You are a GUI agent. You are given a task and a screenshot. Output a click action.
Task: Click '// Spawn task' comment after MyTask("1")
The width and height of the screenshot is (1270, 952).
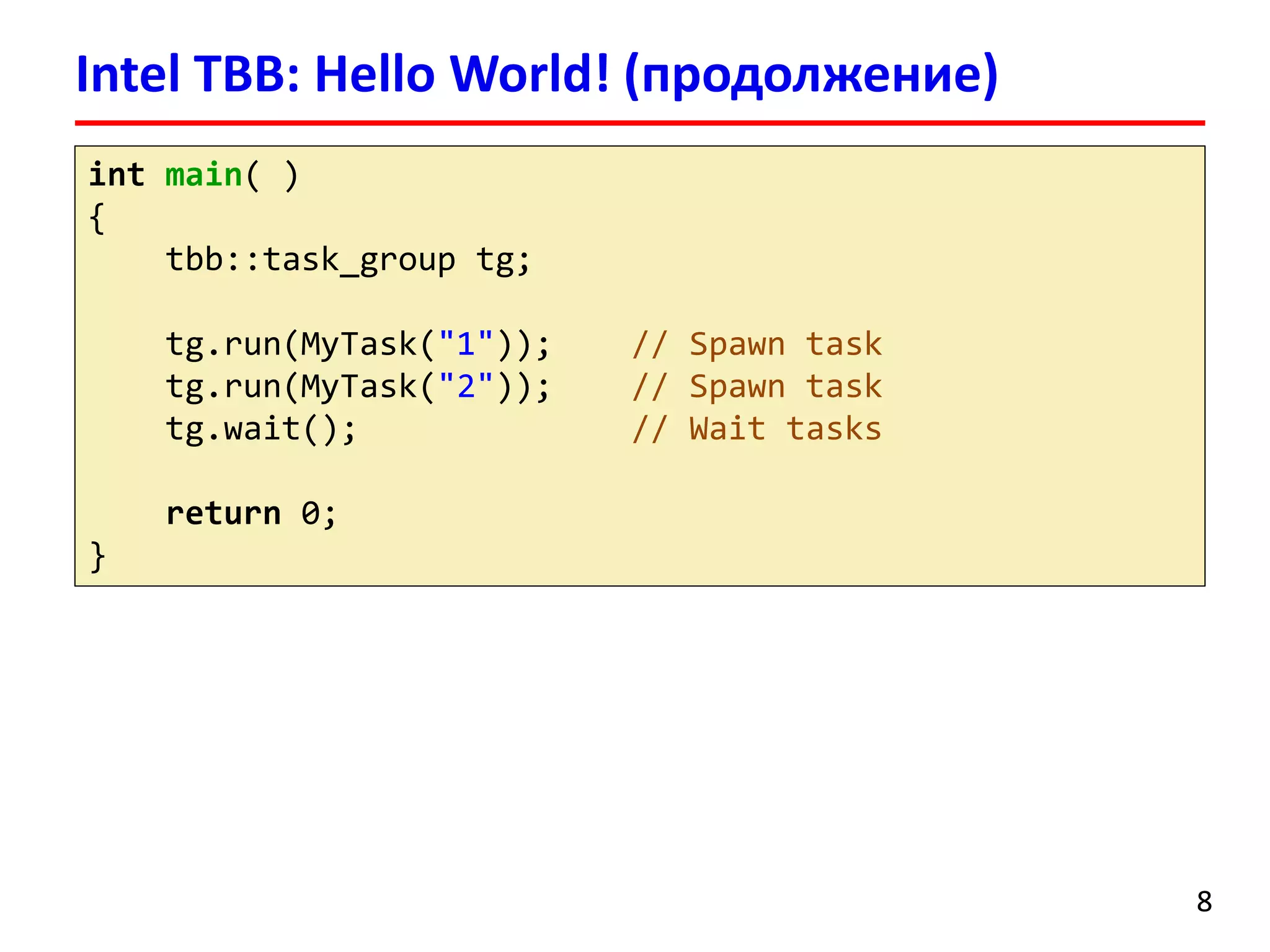coord(757,345)
